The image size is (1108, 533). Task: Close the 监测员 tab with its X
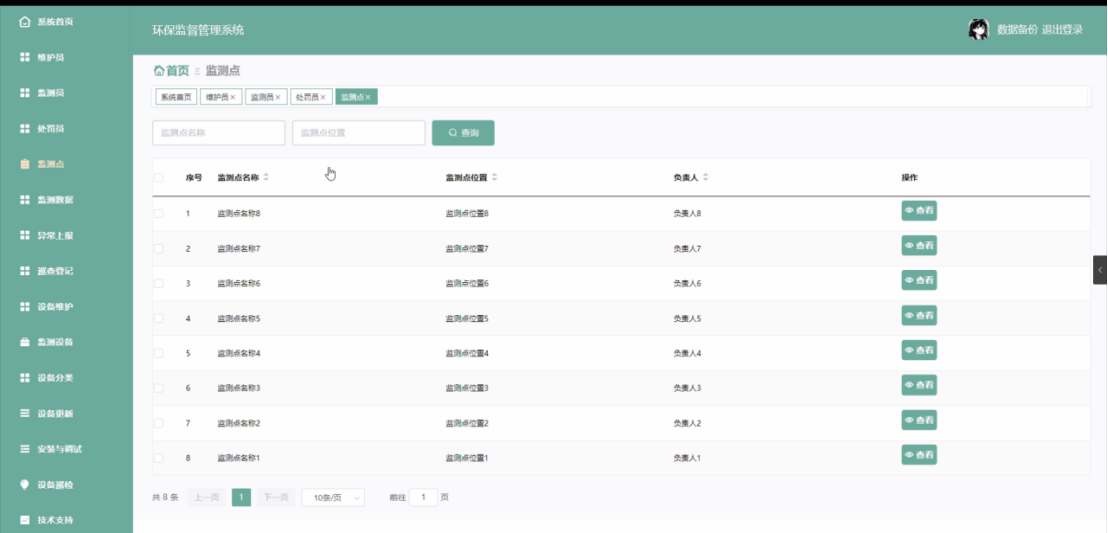278,98
